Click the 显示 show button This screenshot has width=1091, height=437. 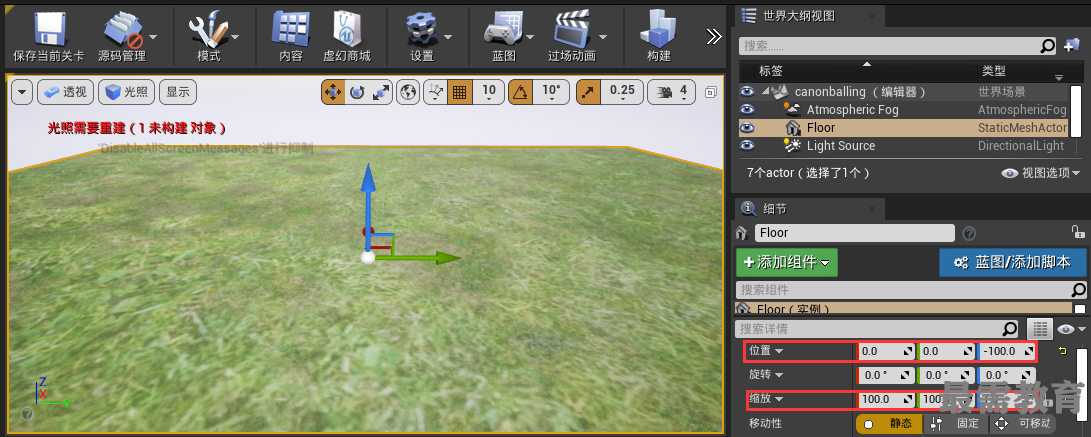pyautogui.click(x=178, y=92)
